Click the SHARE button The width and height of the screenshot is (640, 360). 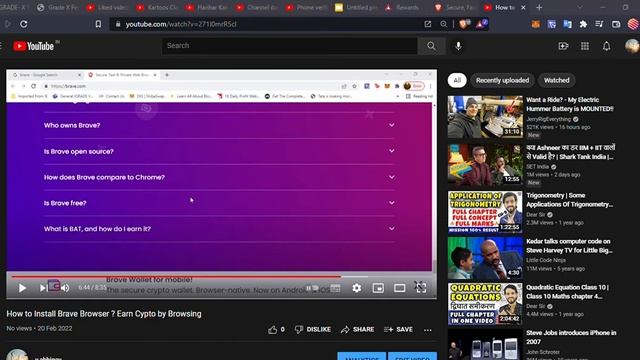(358, 329)
